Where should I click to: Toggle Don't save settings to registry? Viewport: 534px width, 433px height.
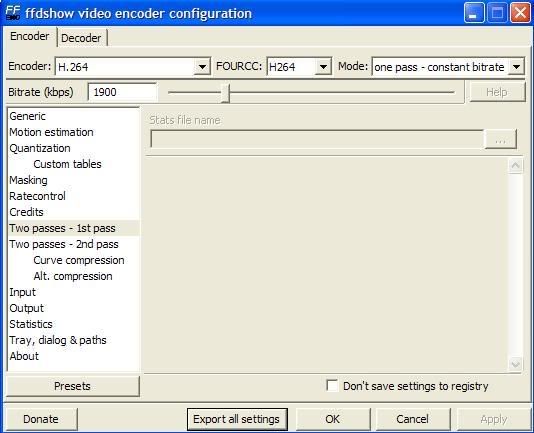point(332,386)
